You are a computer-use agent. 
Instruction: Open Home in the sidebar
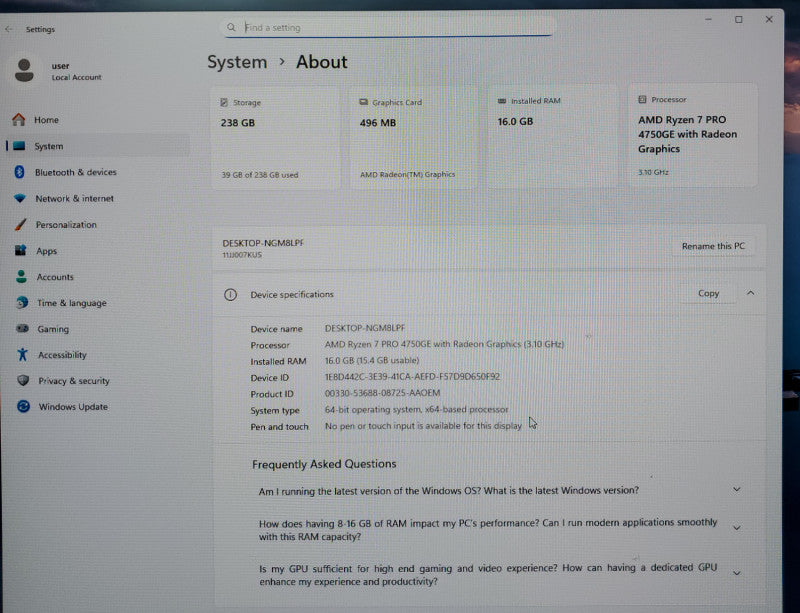pyautogui.click(x=97, y=120)
